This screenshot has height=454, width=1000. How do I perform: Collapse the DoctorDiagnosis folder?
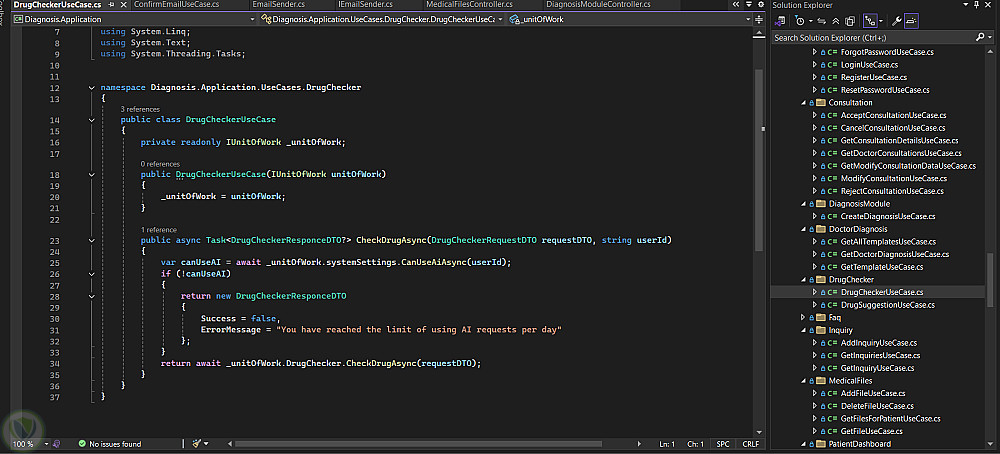pos(804,229)
